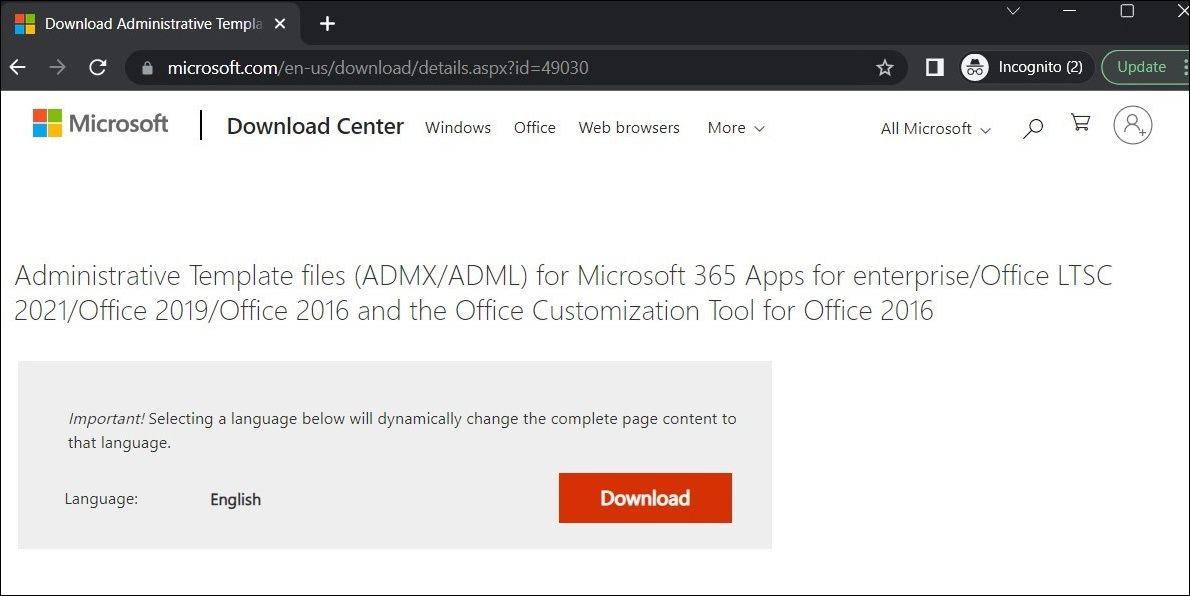Open tab search chevron in title bar
1190x596 pixels.
point(1013,11)
